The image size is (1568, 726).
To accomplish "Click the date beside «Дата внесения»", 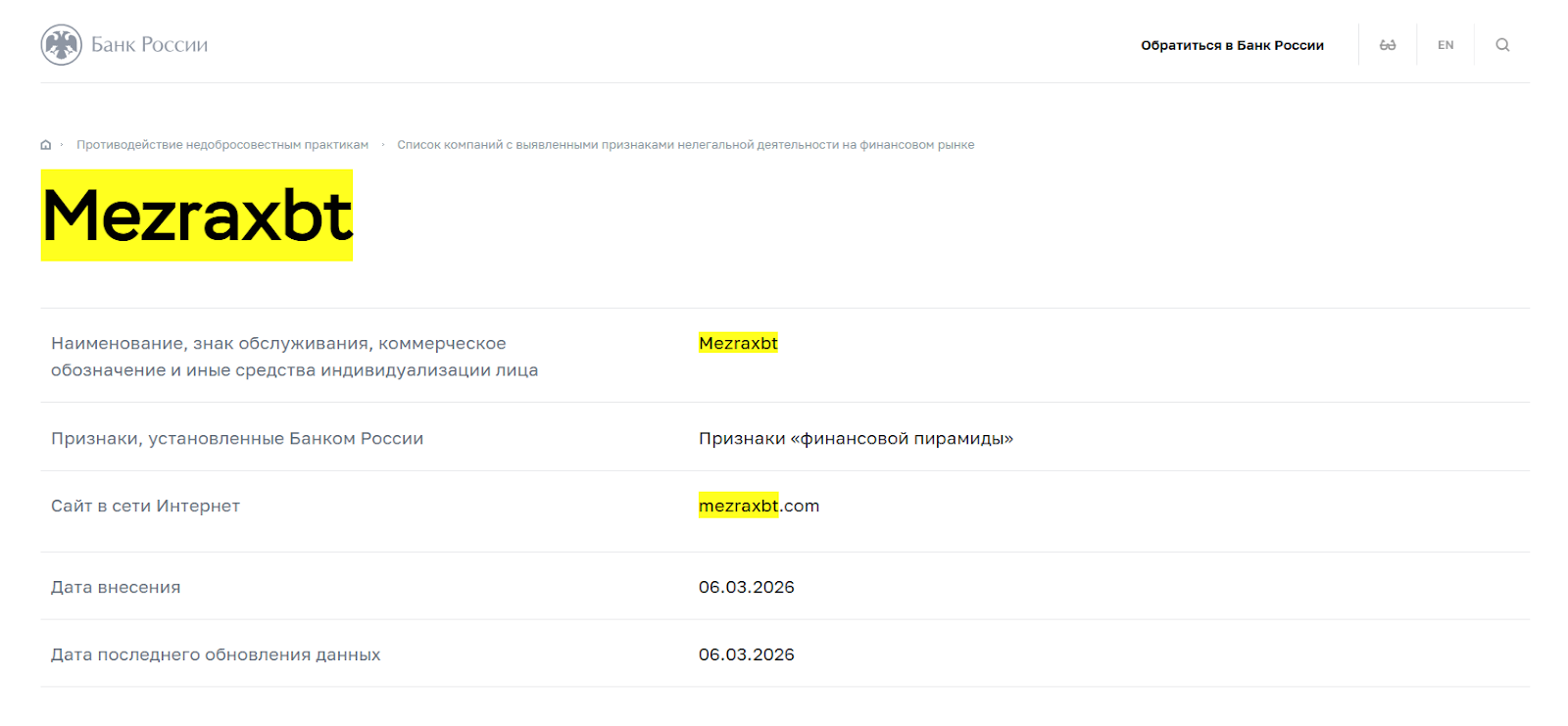I will (746, 587).
